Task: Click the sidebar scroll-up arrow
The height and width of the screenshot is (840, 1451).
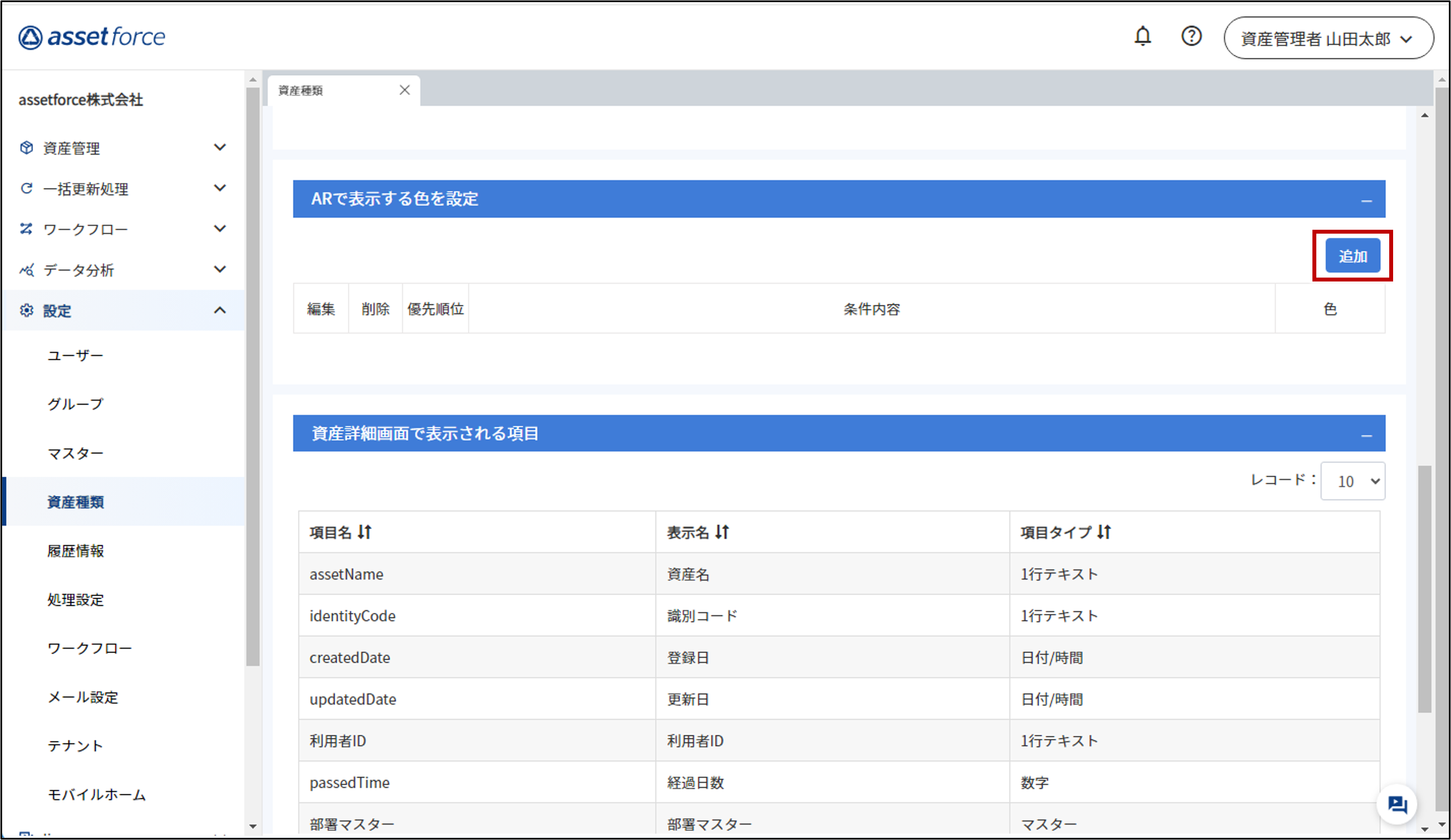Action: [x=253, y=80]
